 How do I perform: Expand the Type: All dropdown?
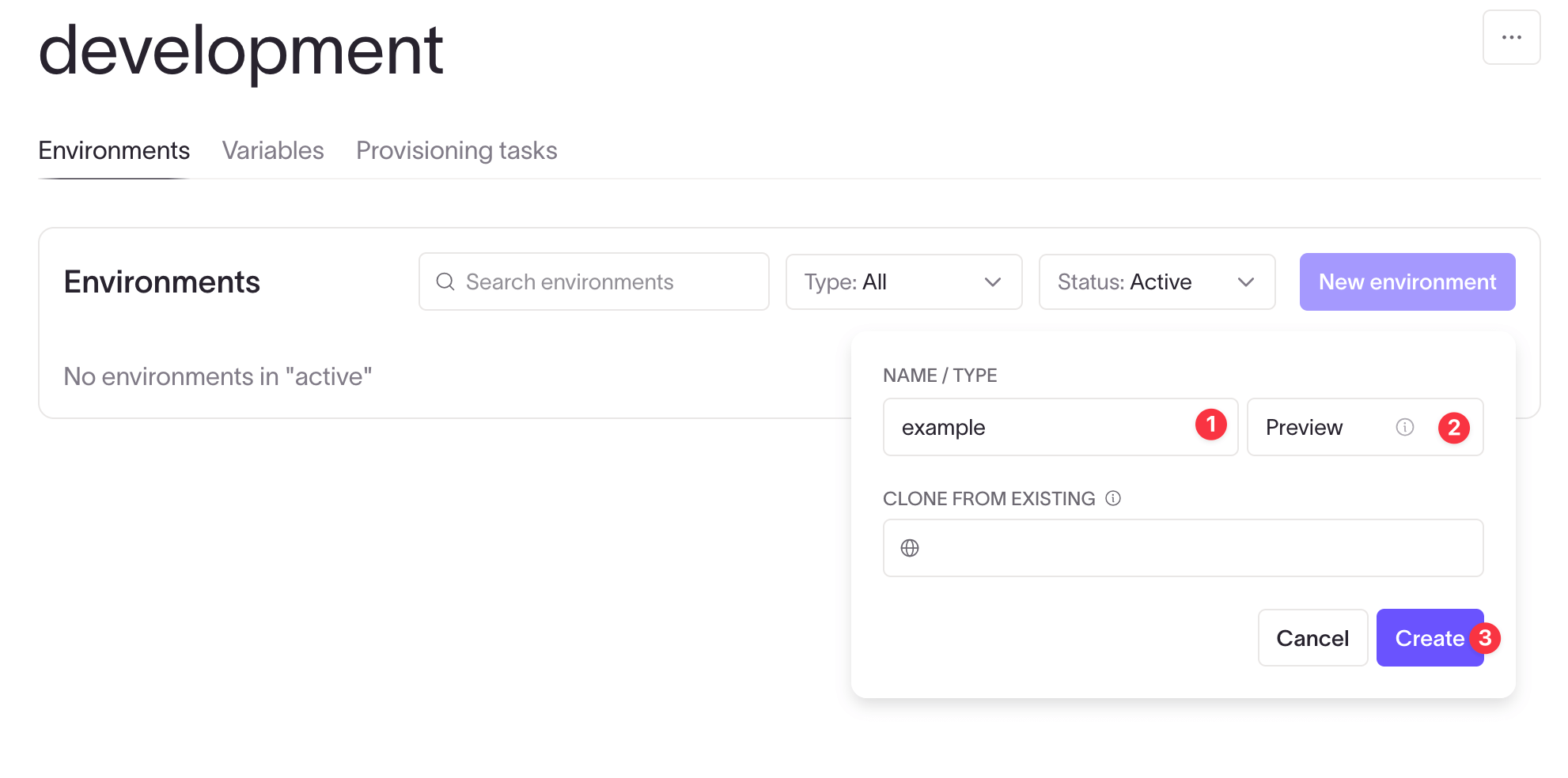tap(903, 281)
